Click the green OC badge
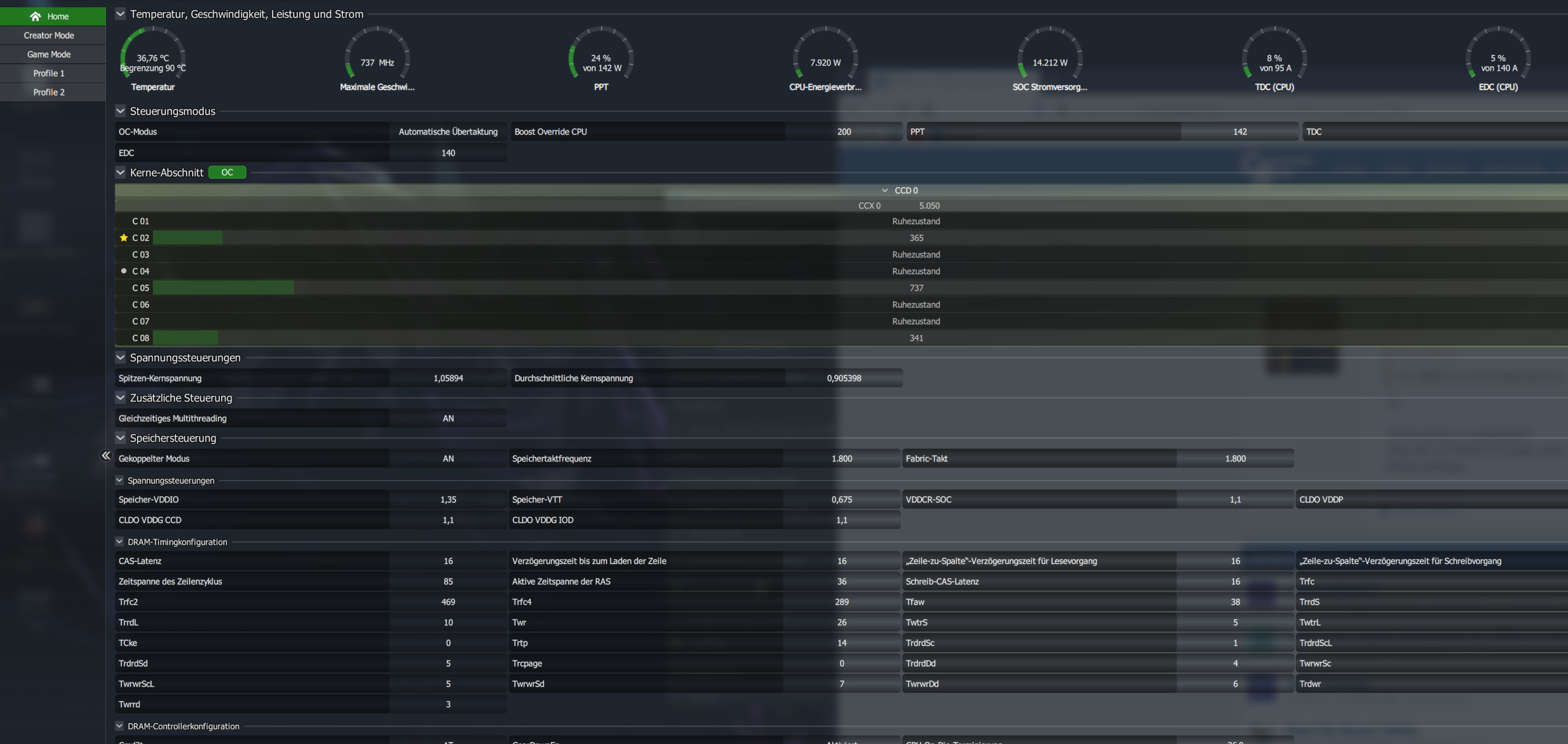Image resolution: width=1568 pixels, height=744 pixels. [227, 173]
